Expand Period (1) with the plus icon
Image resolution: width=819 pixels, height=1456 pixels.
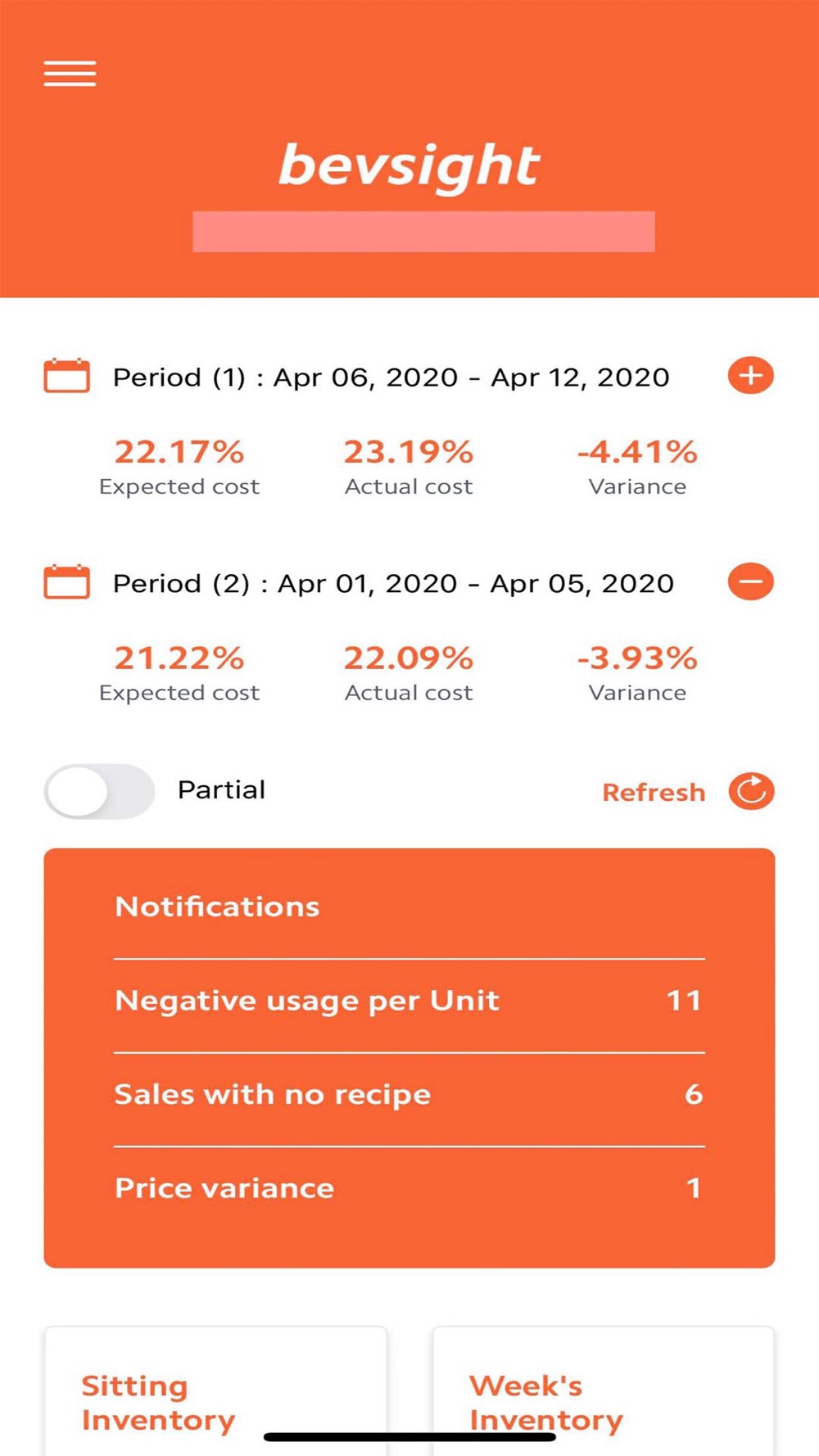750,376
